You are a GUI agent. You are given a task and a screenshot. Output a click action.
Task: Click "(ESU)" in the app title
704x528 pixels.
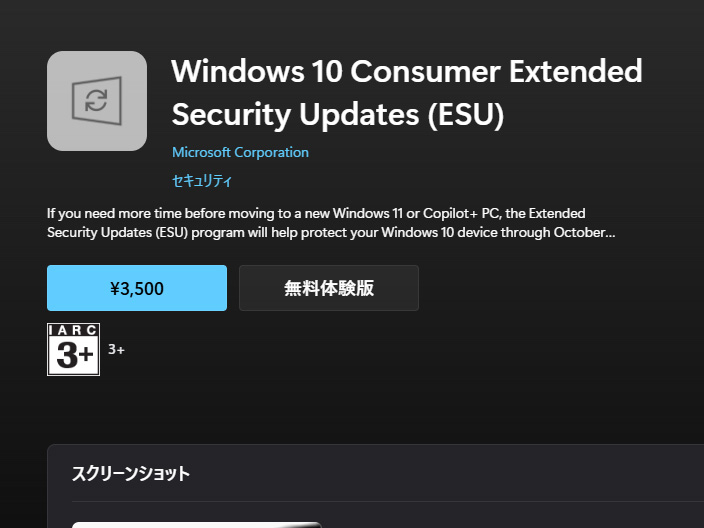tap(466, 115)
